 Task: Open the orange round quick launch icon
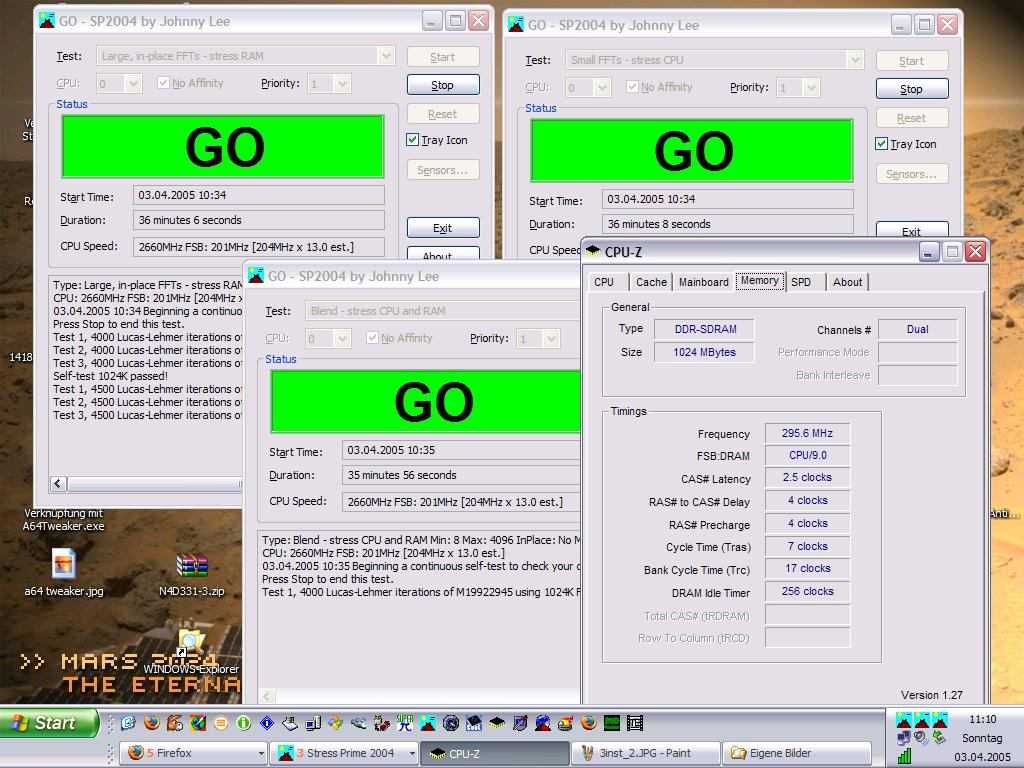(221, 723)
